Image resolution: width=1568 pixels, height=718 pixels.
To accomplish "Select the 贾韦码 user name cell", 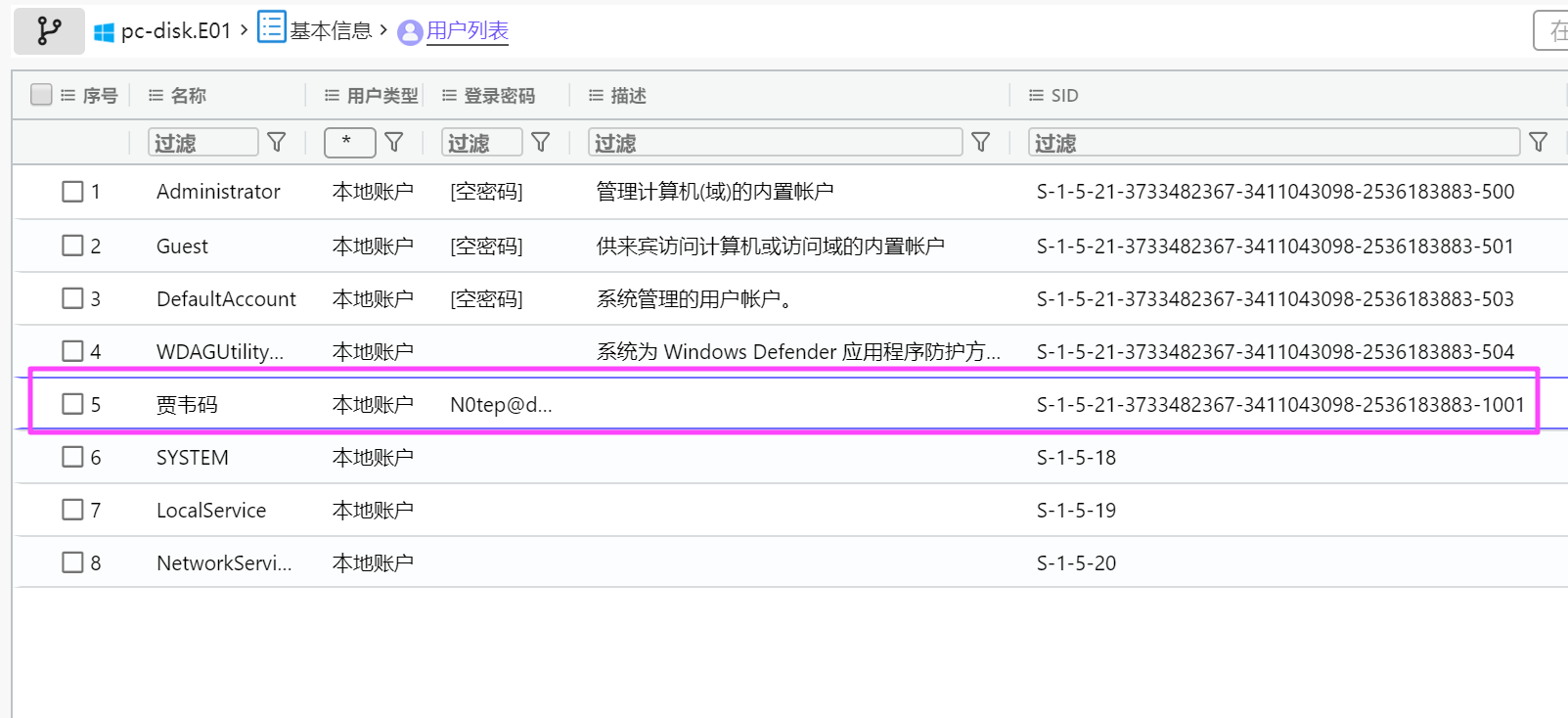I will pos(187,404).
